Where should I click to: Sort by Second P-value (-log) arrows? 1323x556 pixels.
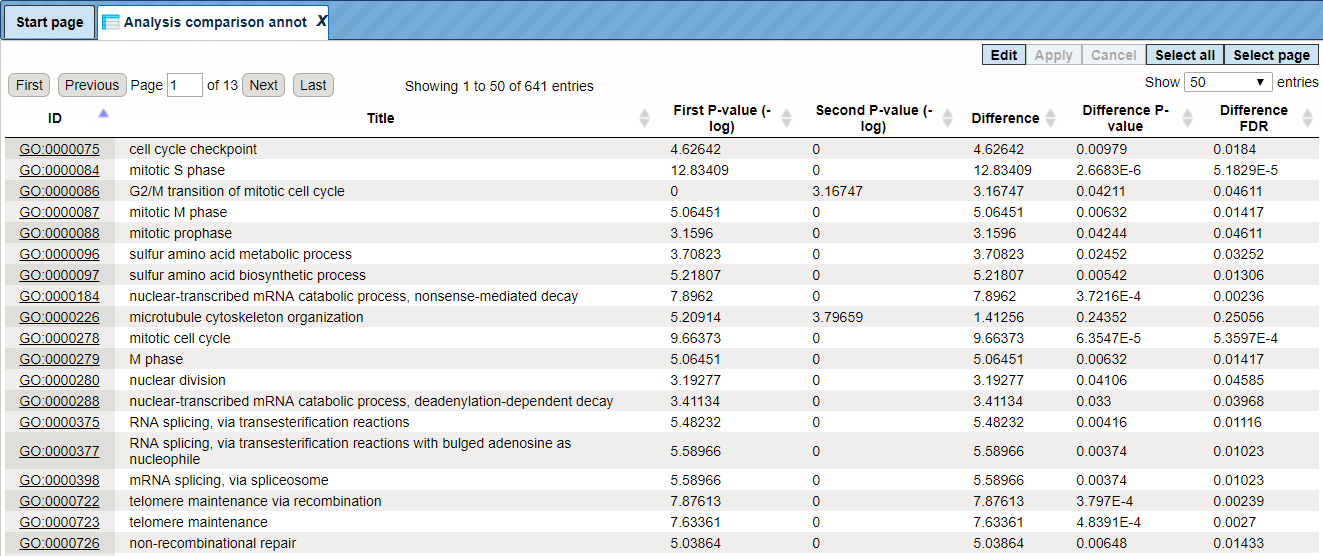(947, 118)
